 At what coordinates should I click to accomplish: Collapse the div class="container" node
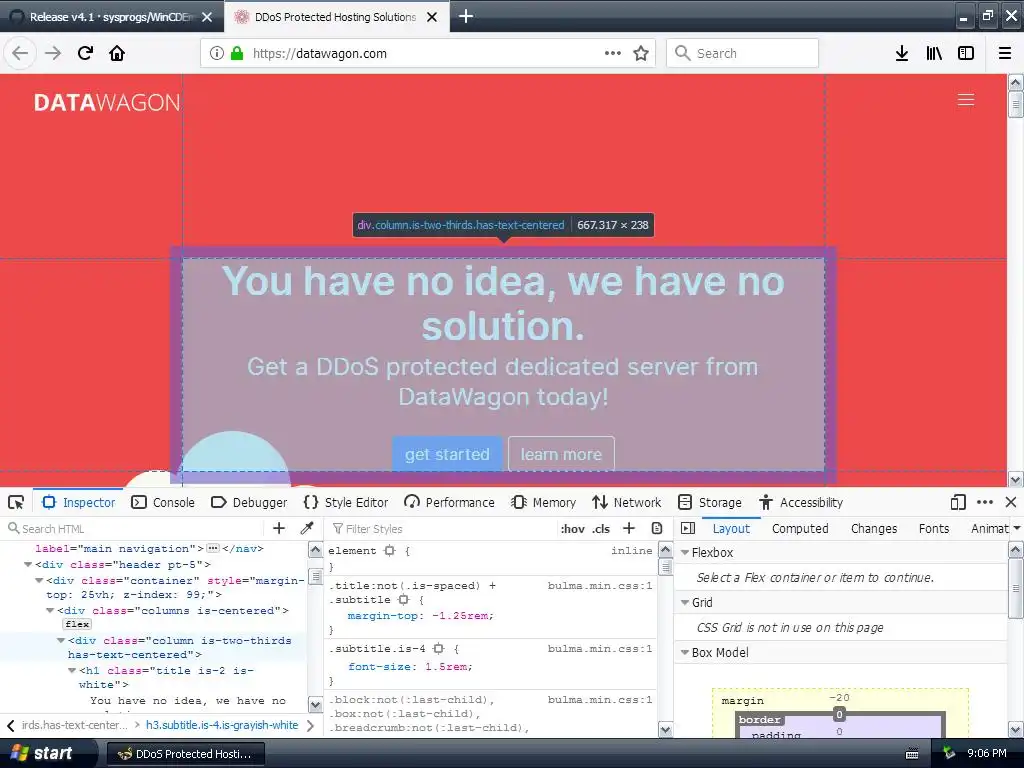(x=39, y=580)
